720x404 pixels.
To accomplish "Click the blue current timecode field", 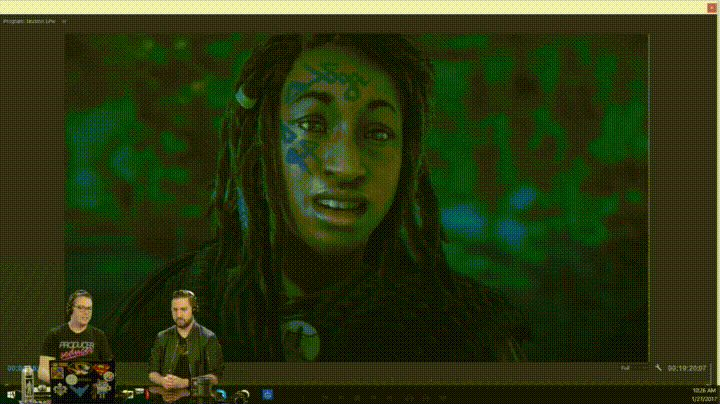I will [x=22, y=368].
